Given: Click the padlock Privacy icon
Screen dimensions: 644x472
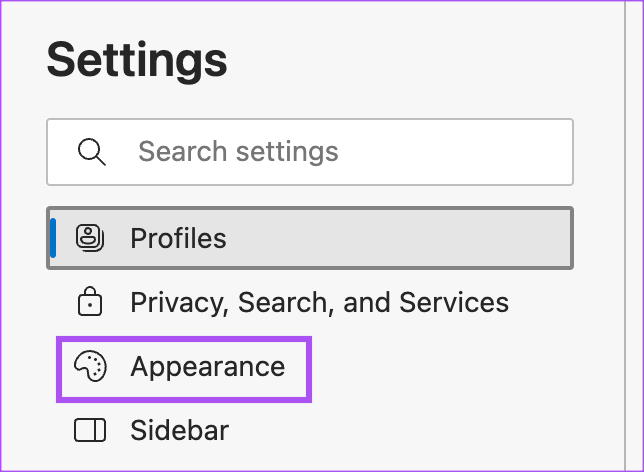Looking at the screenshot, I should click(90, 302).
